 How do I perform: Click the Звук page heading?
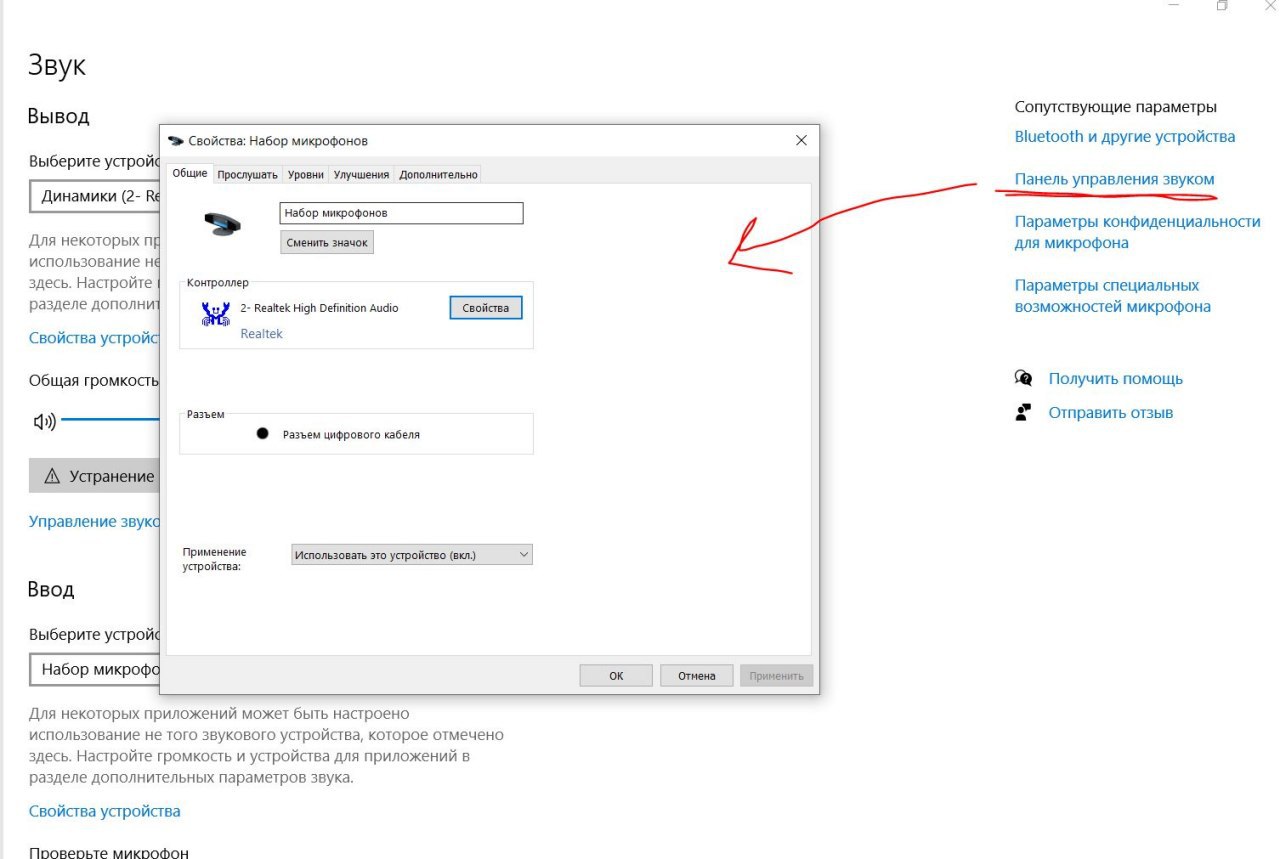coord(57,66)
